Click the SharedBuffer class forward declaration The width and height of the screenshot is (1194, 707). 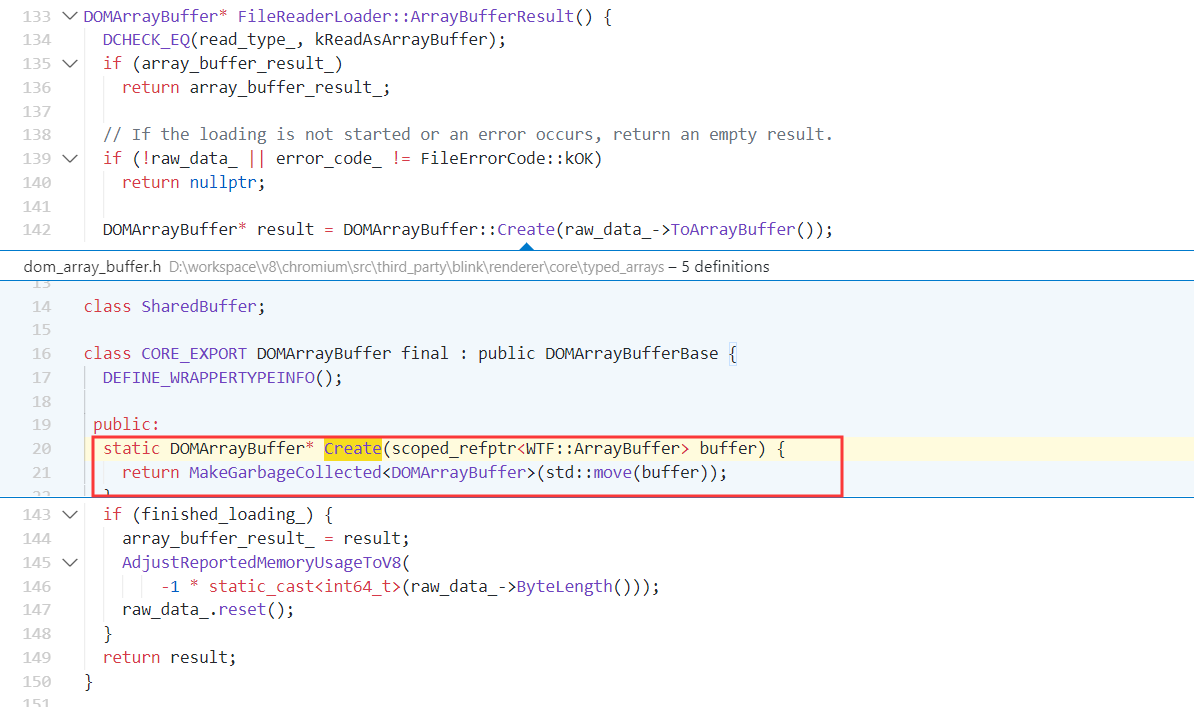197,306
